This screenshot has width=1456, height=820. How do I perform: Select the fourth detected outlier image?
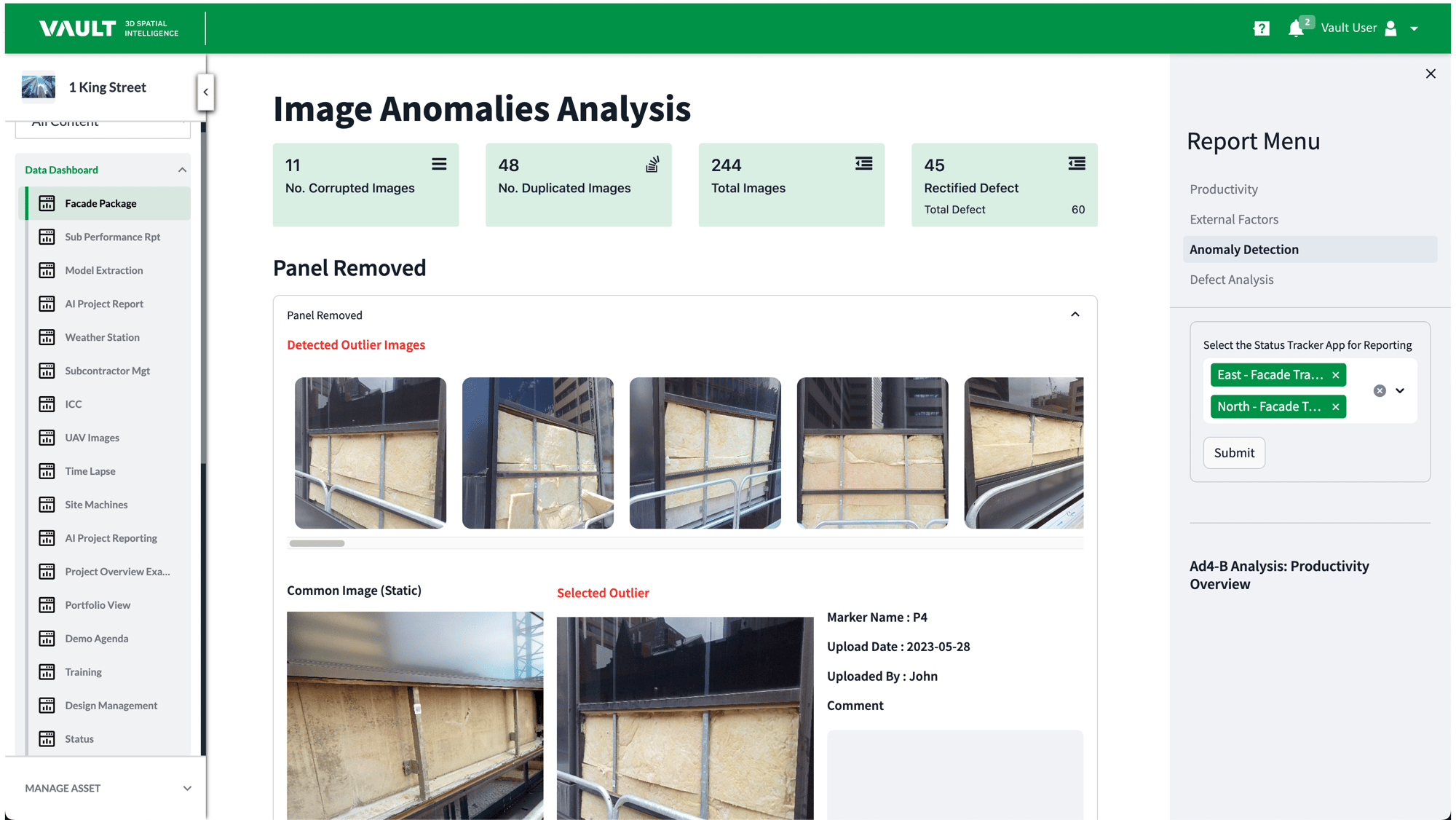click(x=873, y=453)
